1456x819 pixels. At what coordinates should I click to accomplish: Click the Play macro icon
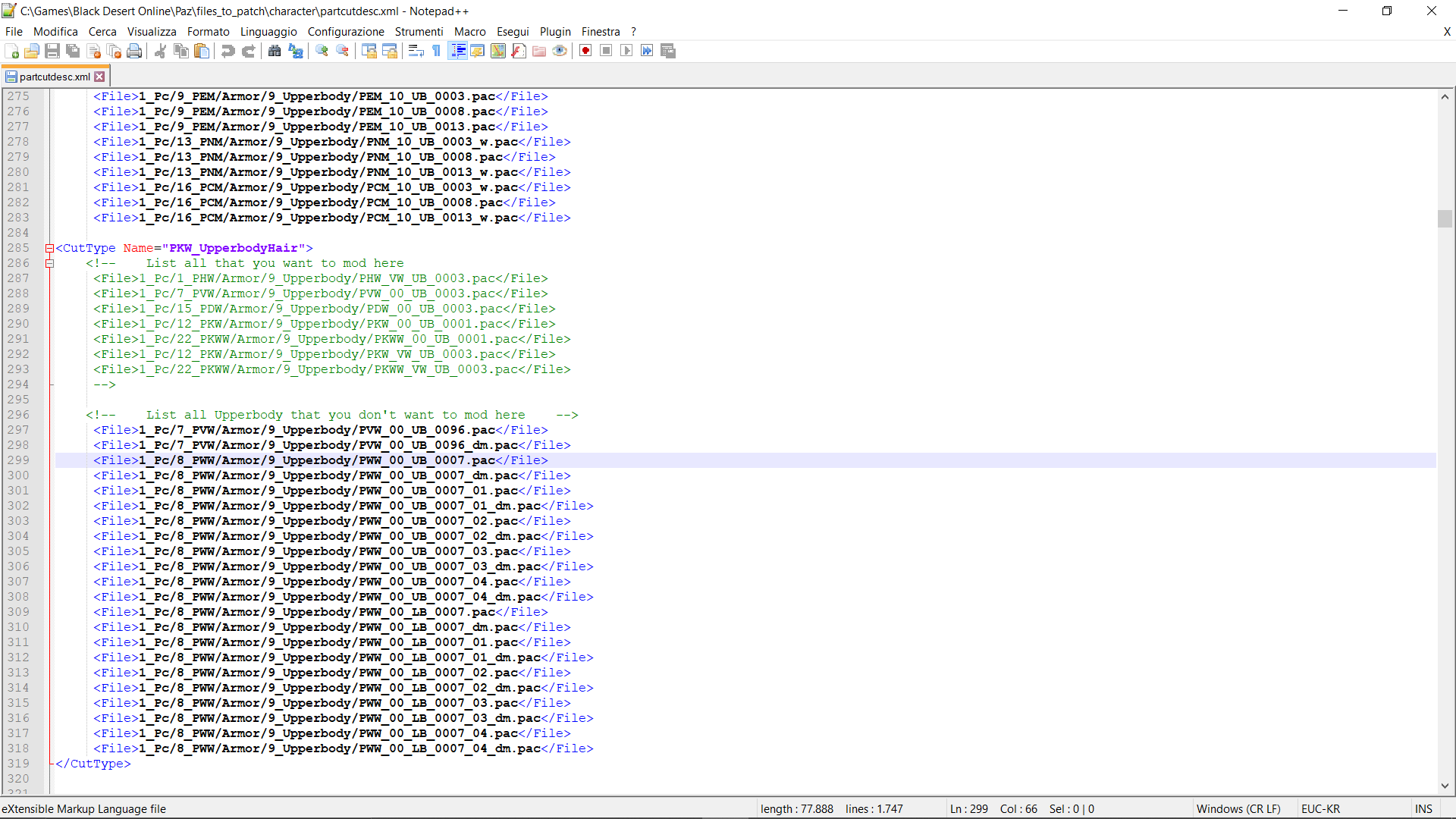click(626, 51)
